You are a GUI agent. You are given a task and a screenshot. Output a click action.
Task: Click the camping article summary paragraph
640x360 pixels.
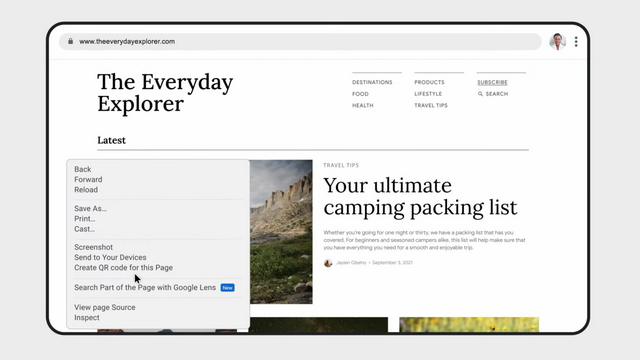point(424,240)
